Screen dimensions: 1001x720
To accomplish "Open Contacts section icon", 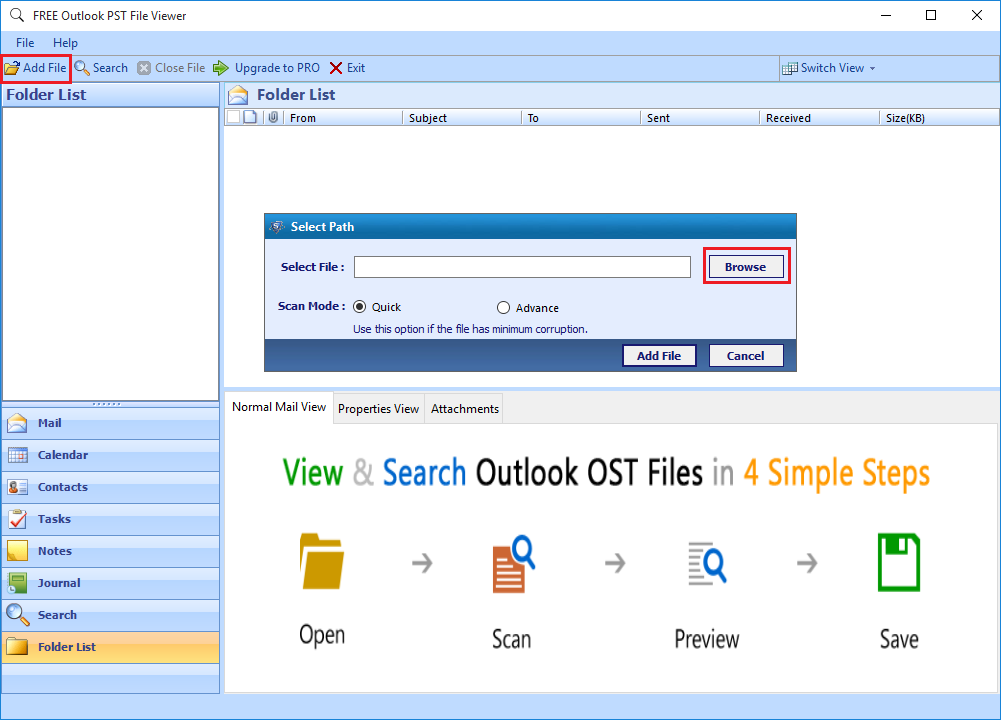I will 17,487.
